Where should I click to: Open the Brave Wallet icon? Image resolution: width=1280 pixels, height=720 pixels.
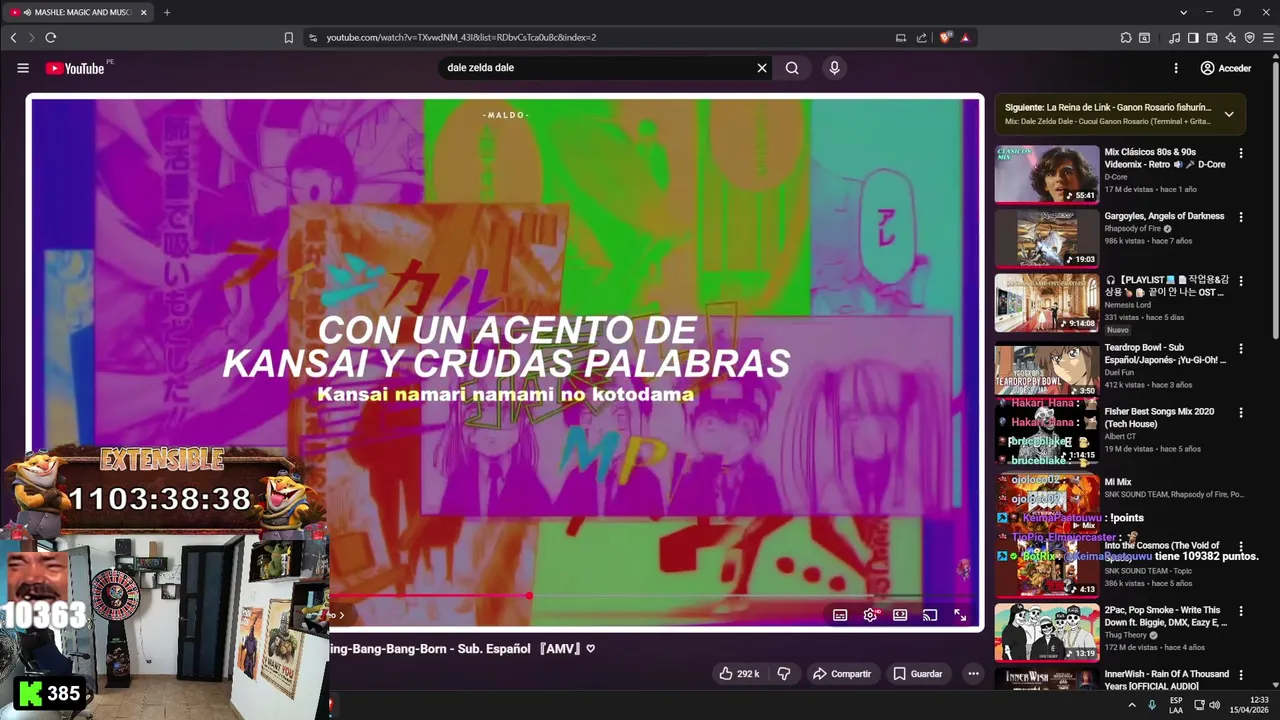click(x=1212, y=37)
